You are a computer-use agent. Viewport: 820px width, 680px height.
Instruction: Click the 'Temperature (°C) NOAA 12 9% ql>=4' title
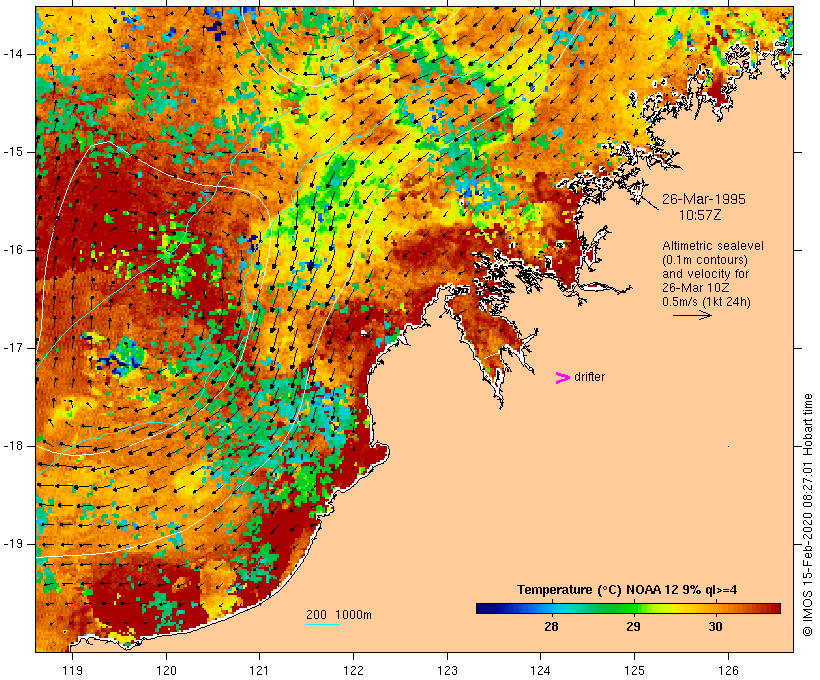click(627, 590)
